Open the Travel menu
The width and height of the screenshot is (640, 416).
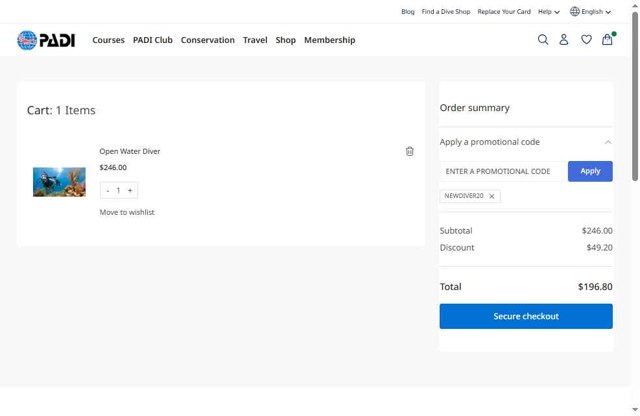[x=255, y=40]
